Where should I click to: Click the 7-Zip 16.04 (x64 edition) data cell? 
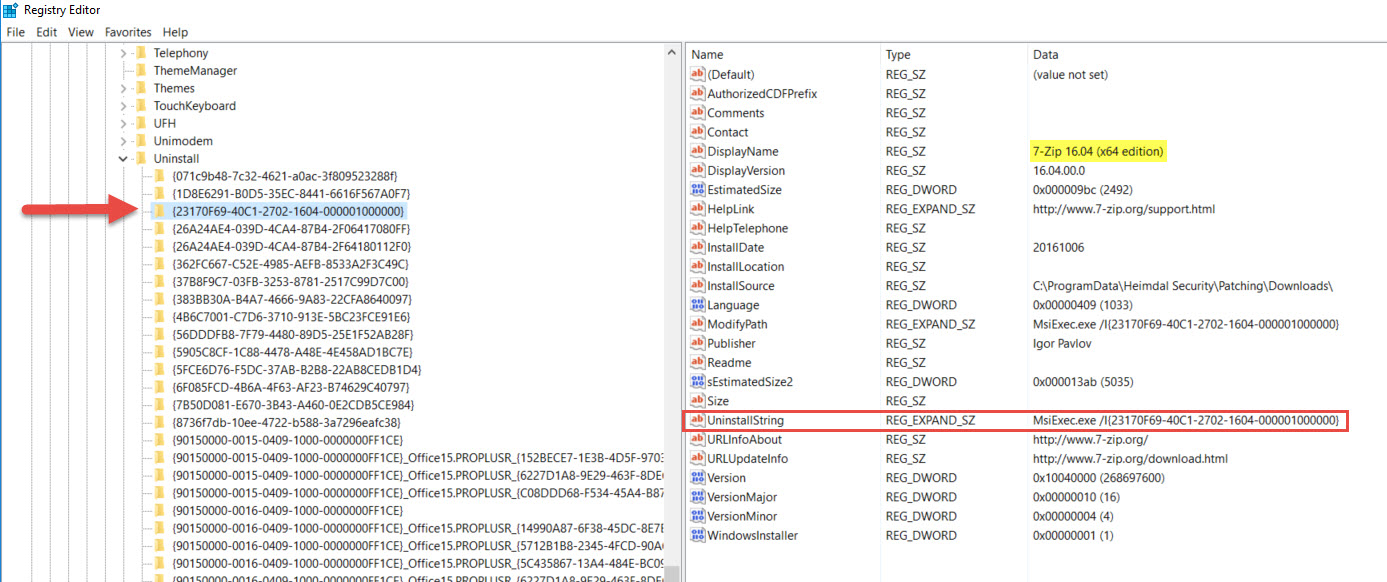pos(1099,152)
